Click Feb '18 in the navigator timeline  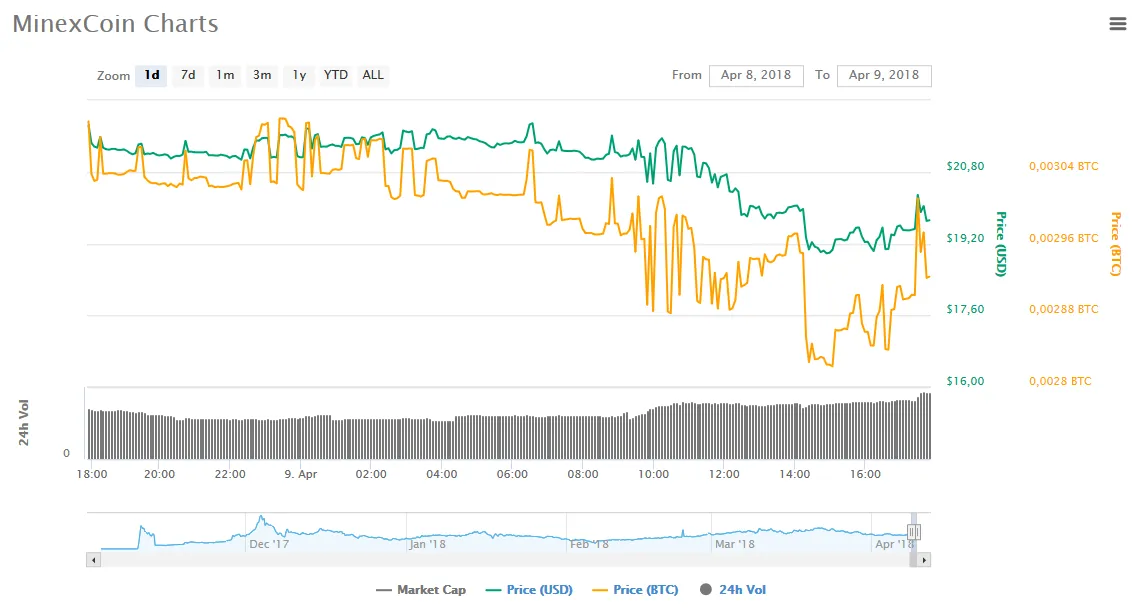[x=589, y=544]
